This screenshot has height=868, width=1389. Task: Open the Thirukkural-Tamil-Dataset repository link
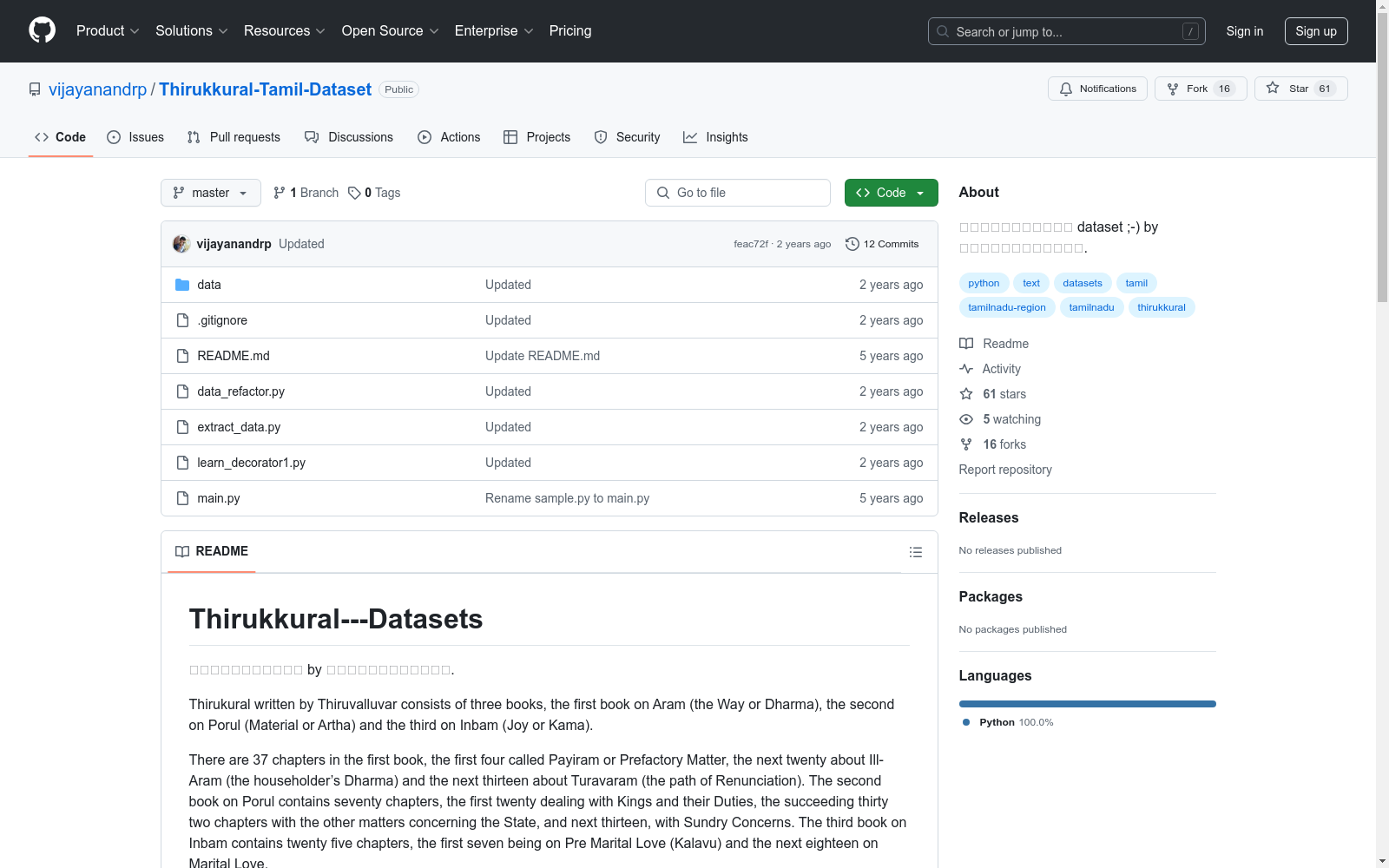coord(265,89)
